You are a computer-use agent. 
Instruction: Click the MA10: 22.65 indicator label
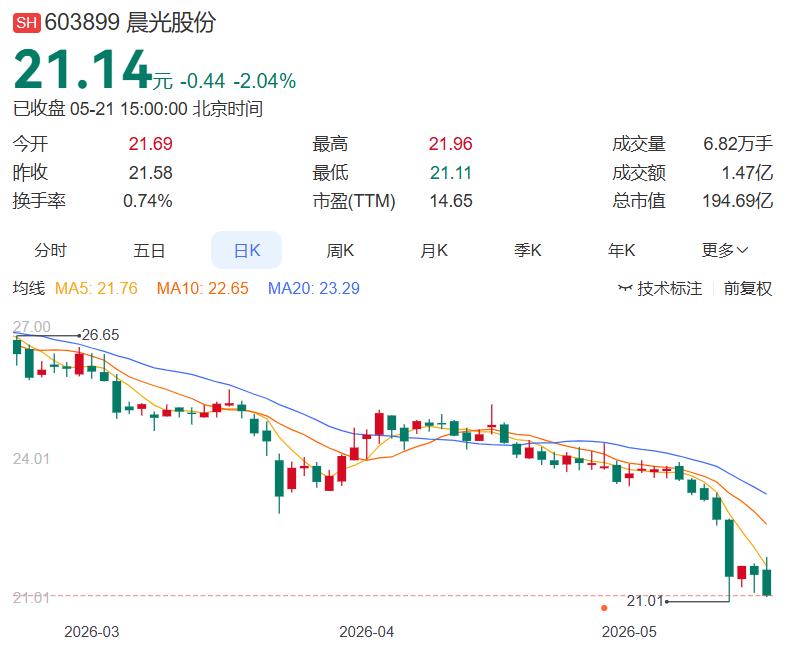203,288
